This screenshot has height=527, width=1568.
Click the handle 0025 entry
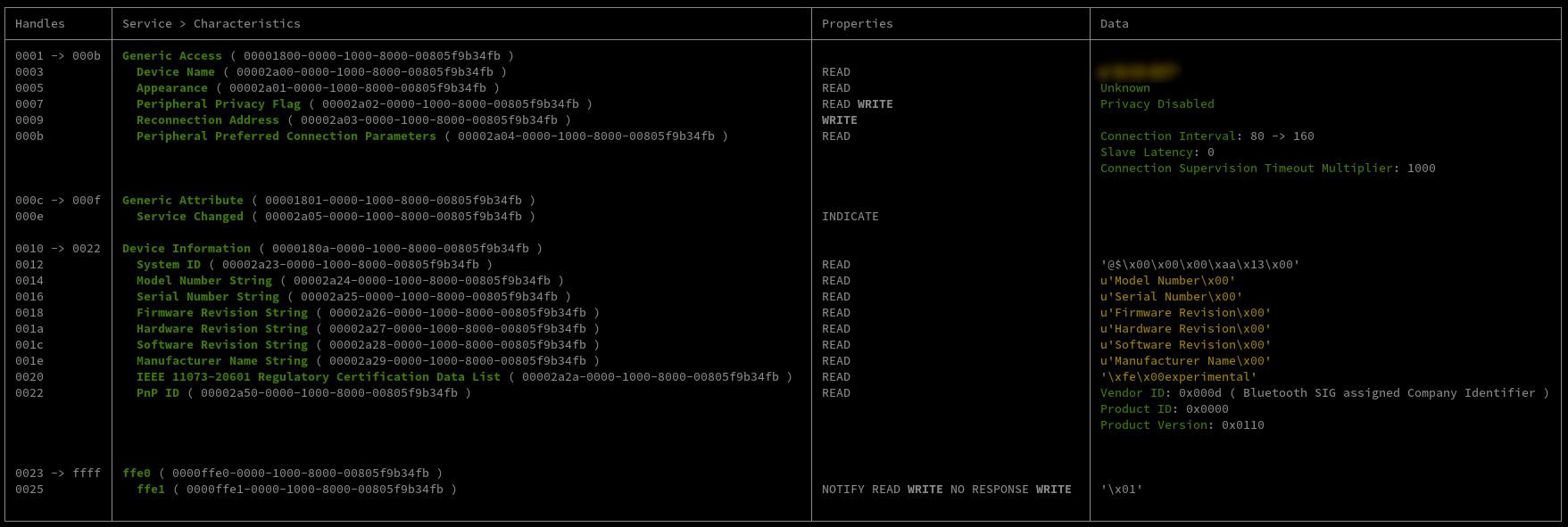[29, 490]
